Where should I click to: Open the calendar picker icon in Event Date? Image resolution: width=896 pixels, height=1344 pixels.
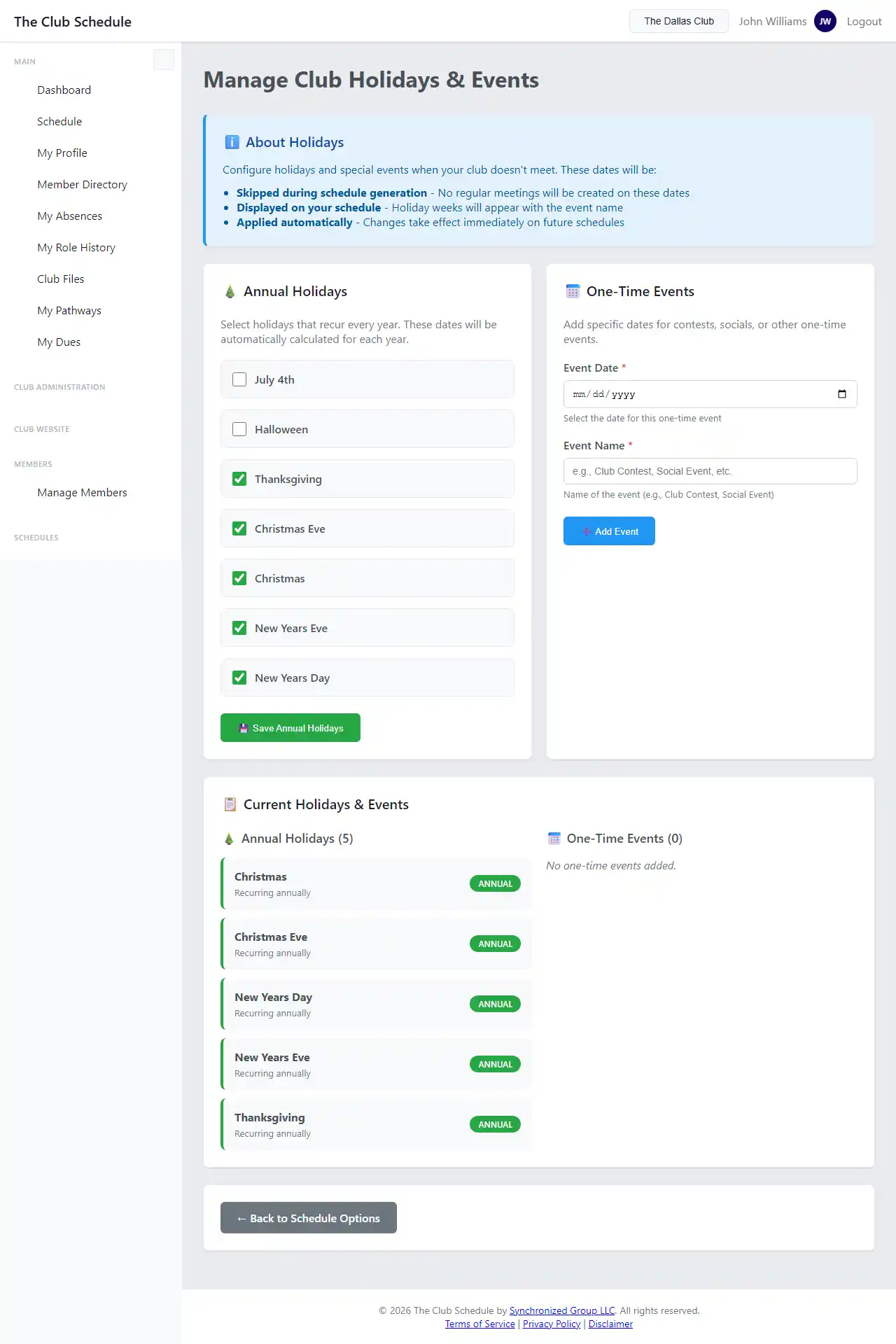point(842,394)
